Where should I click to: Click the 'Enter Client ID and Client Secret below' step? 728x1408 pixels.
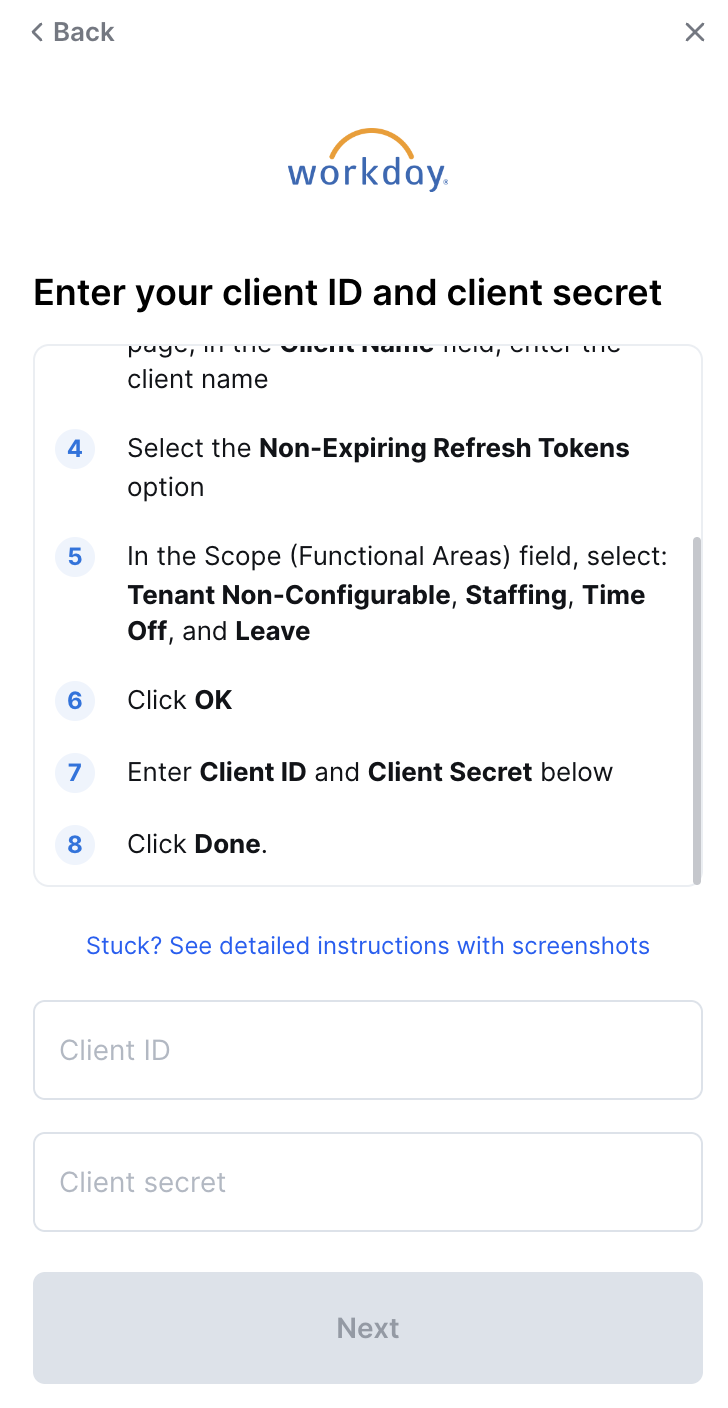point(370,772)
